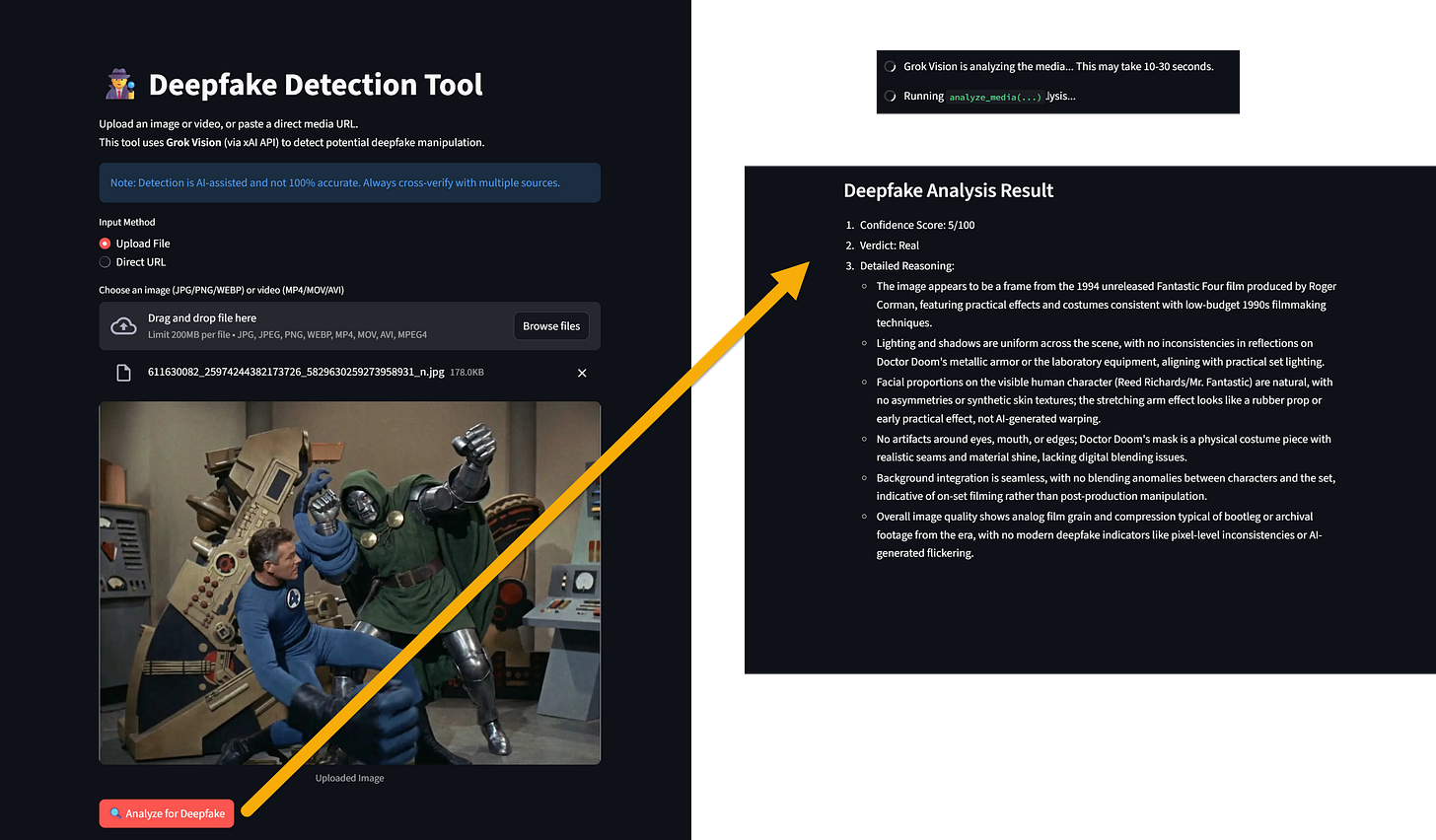Select the Upload File radio button
Viewport: 1436px width, 840px height.
tap(105, 244)
